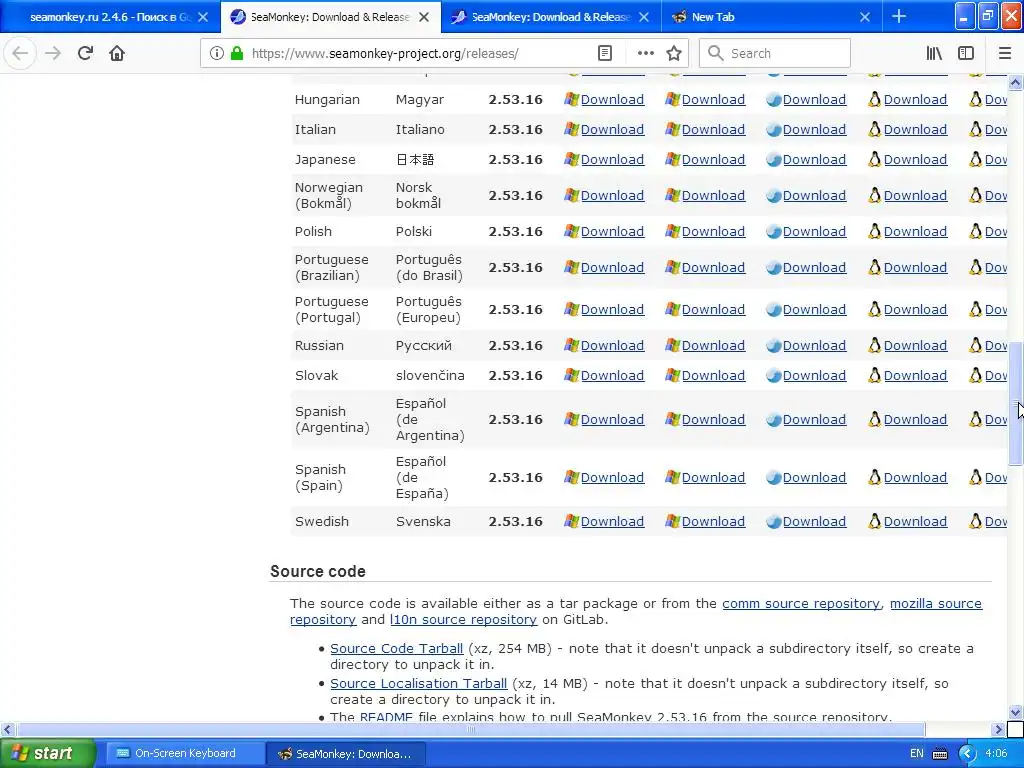
Task: Download Spanish Spain macOS third column
Action: (x=814, y=477)
